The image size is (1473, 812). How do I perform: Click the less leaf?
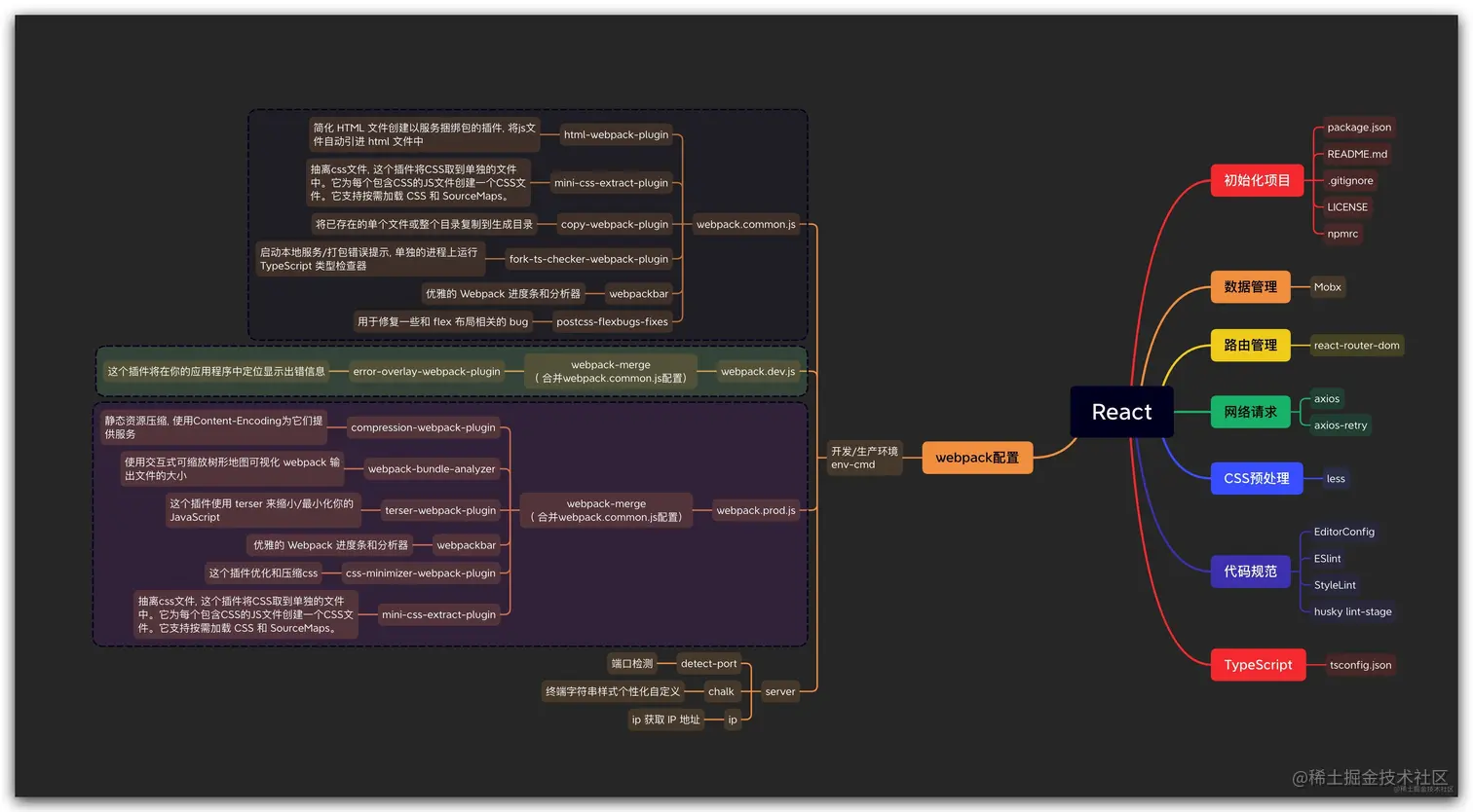(x=1336, y=478)
